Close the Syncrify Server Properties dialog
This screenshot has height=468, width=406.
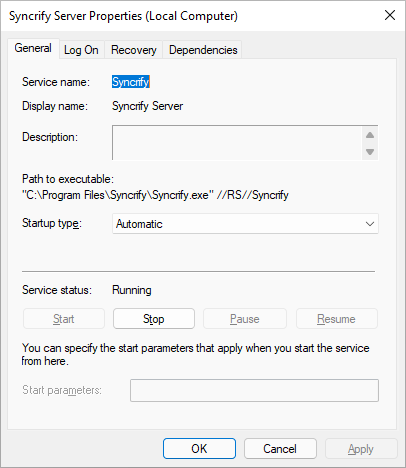click(x=390, y=15)
